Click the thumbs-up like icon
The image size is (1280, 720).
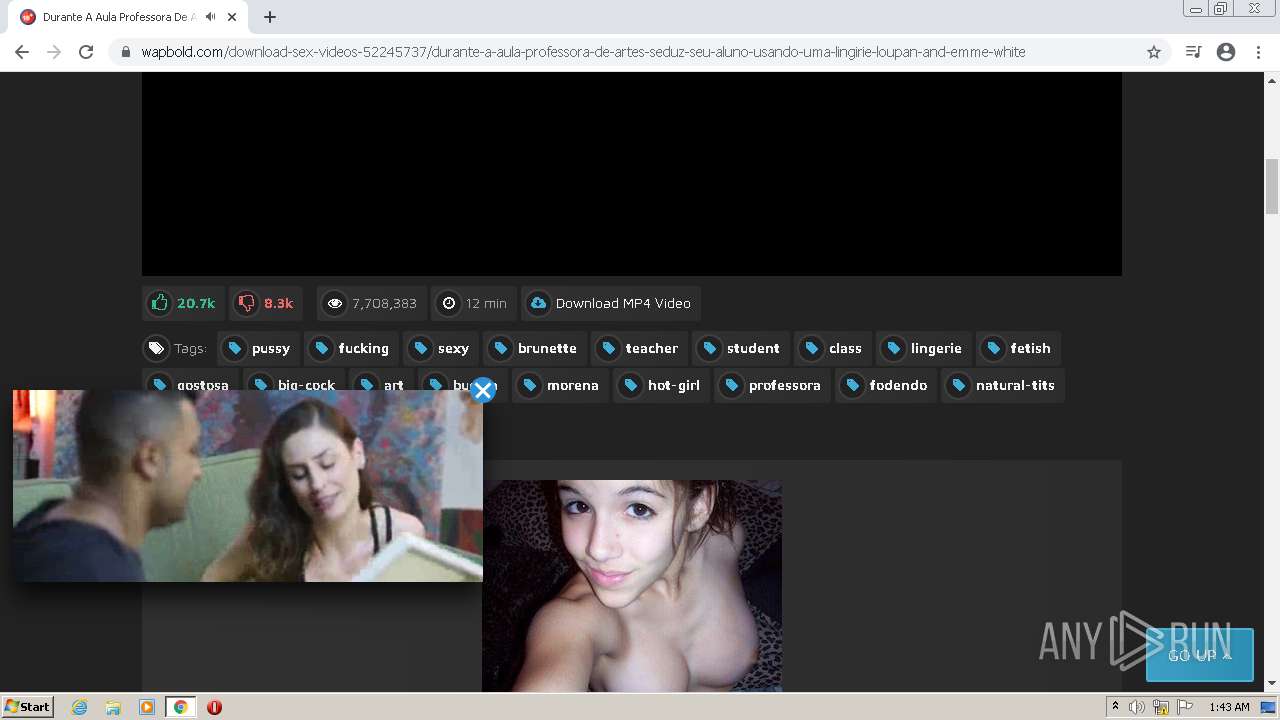tap(160, 303)
